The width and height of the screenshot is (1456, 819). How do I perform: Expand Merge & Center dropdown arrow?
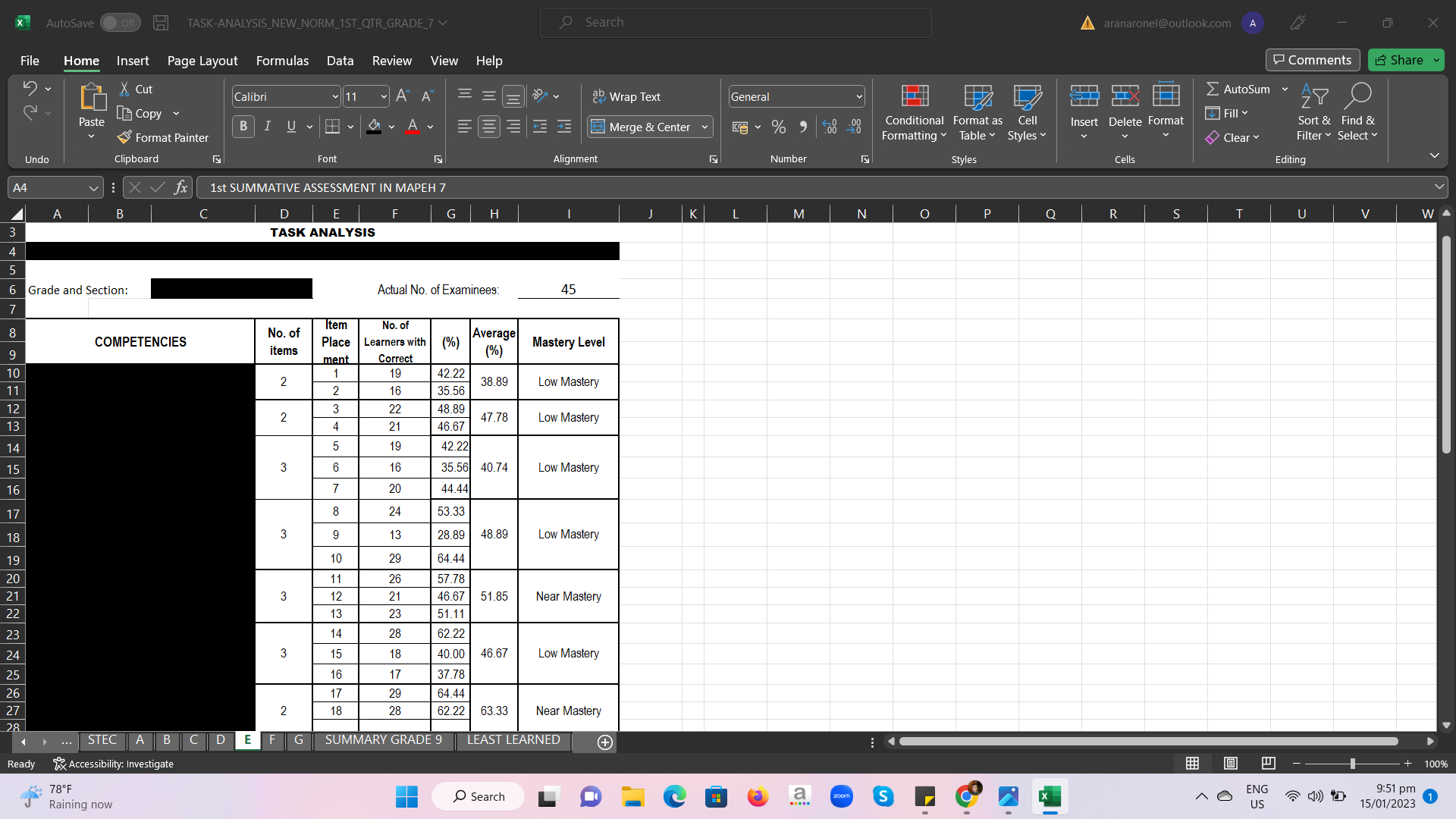click(x=704, y=127)
